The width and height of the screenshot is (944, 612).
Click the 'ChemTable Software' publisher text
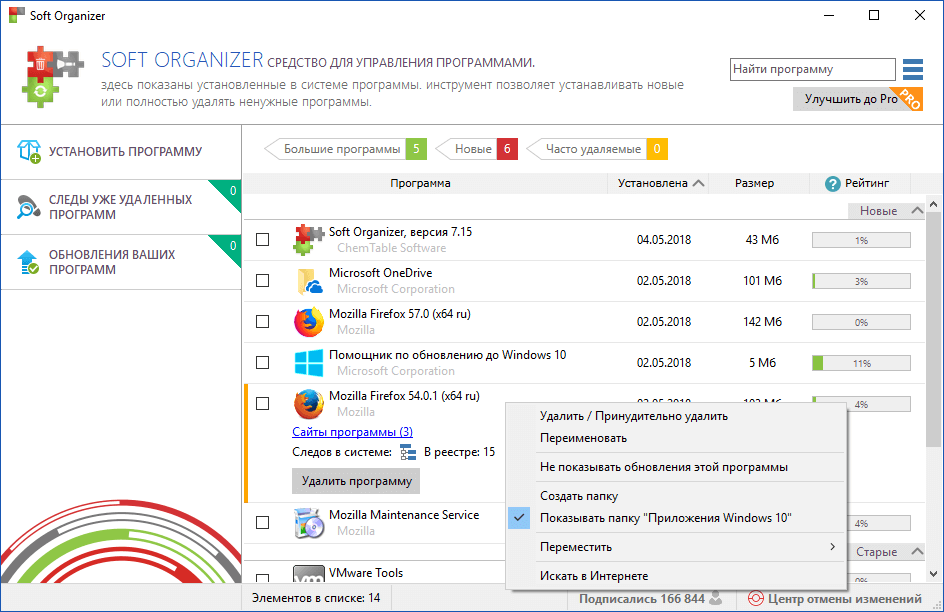coord(391,248)
